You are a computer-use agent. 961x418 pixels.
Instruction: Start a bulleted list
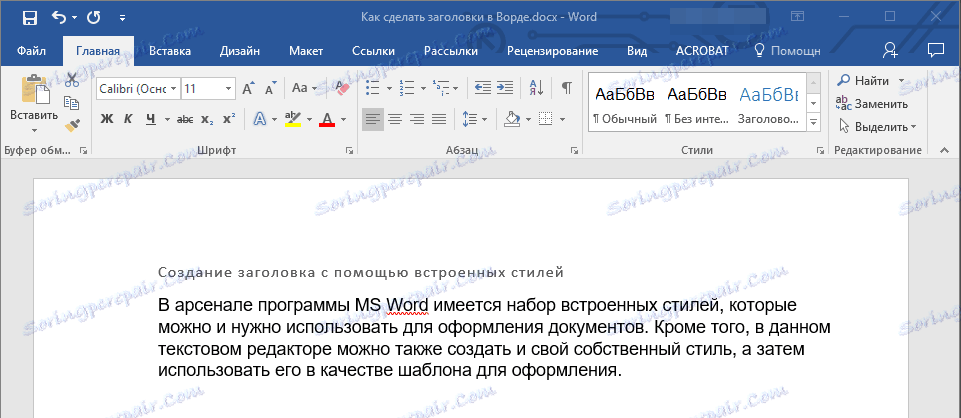point(373,88)
